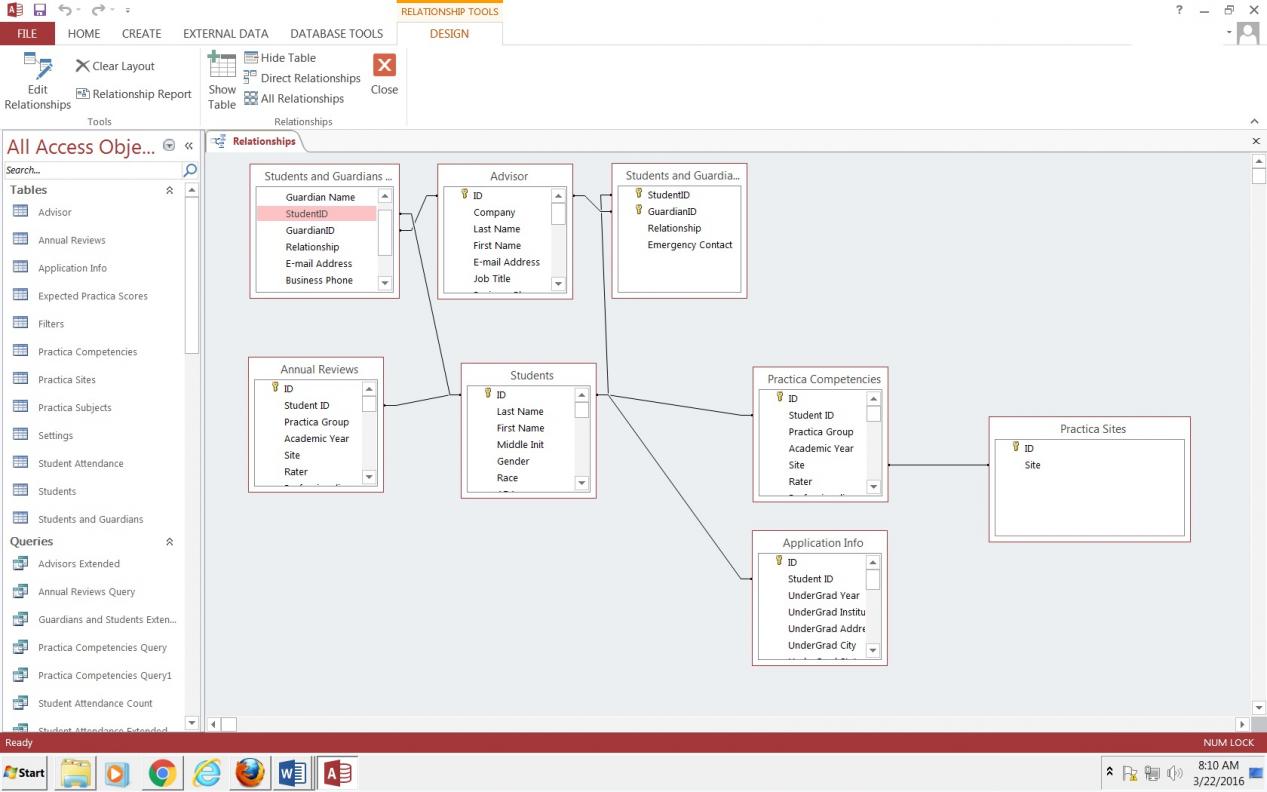Screen dimensions: 1267x792
Task: Select the Practica Competencies Query1 item
Action: pos(104,675)
